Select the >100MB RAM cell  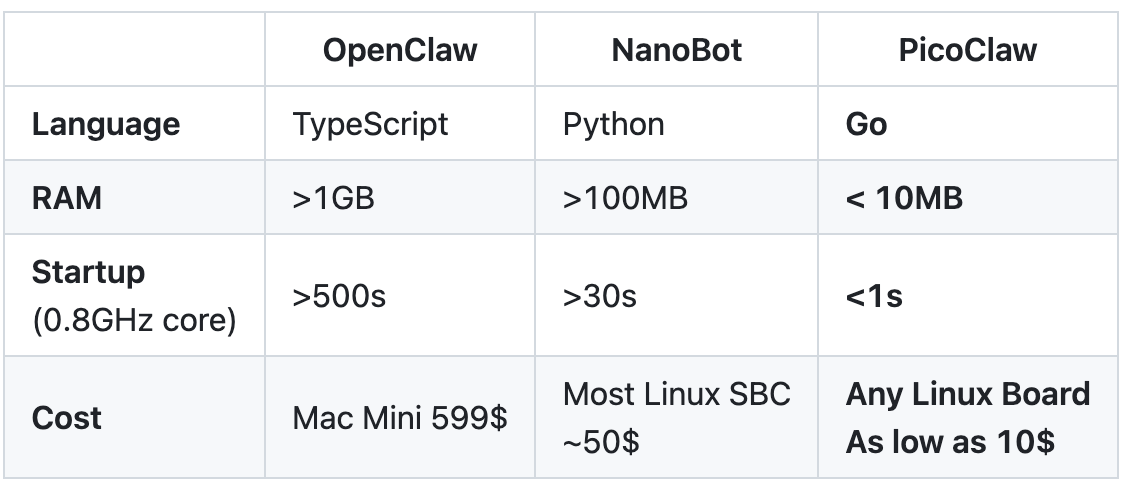(x=625, y=198)
